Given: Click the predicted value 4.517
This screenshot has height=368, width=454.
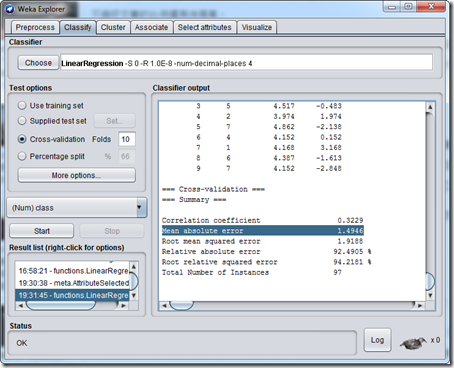Looking at the screenshot, I should (x=284, y=106).
